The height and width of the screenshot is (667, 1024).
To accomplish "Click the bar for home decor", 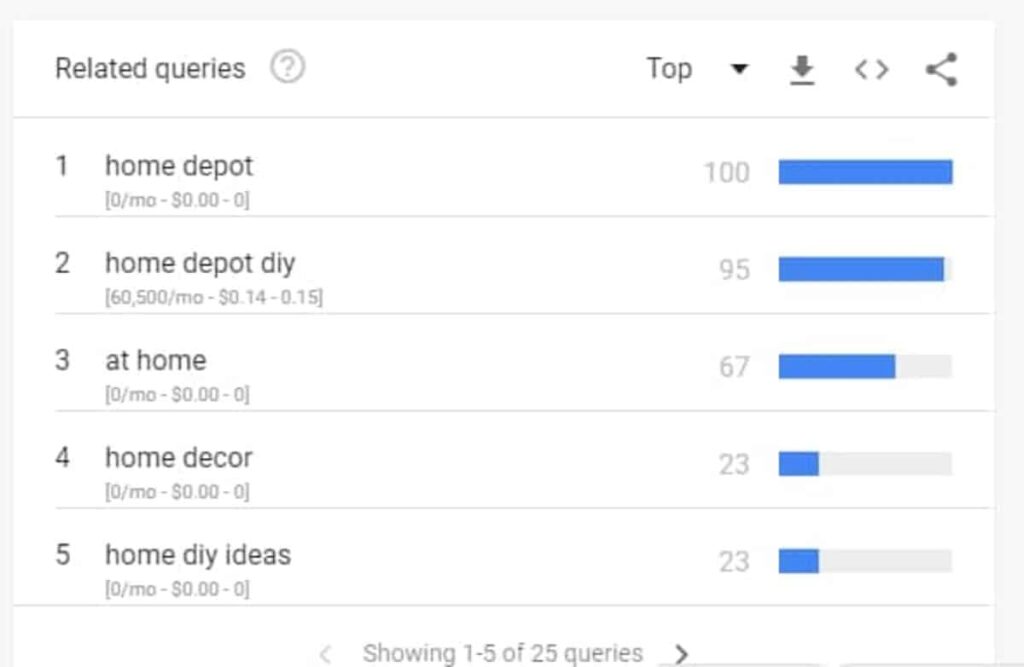I will coord(799,464).
